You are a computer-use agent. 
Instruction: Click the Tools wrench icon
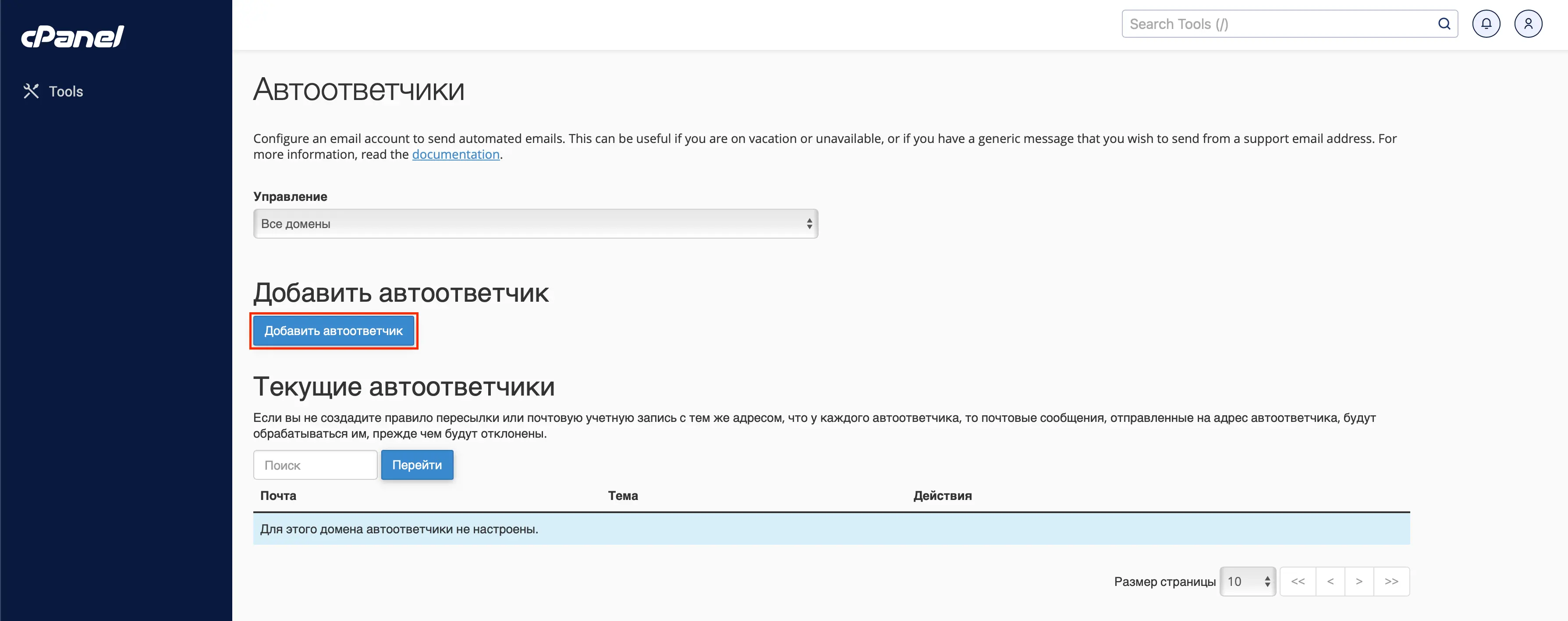(x=31, y=91)
